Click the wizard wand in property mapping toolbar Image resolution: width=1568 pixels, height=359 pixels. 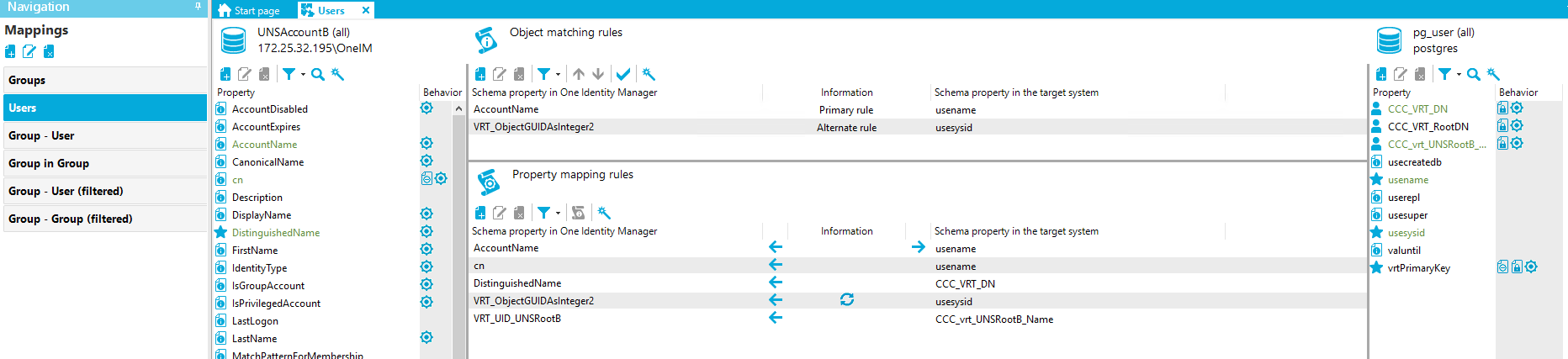[x=604, y=214]
